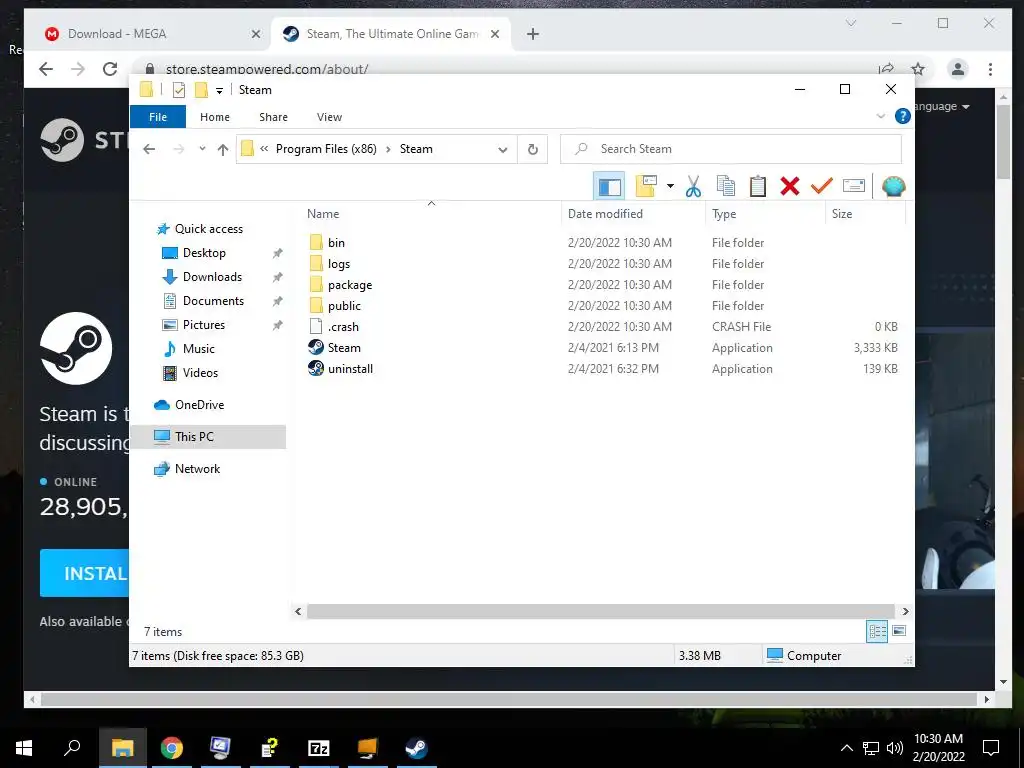Sort files by Name column header
This screenshot has height=768, width=1024.
coord(323,214)
